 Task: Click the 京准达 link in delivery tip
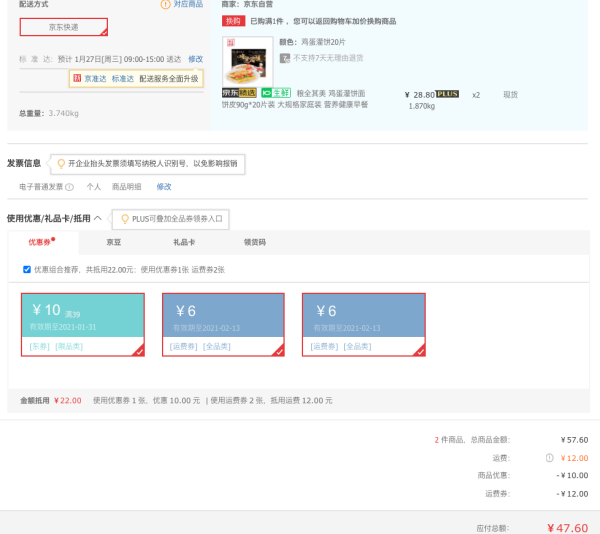(95, 79)
